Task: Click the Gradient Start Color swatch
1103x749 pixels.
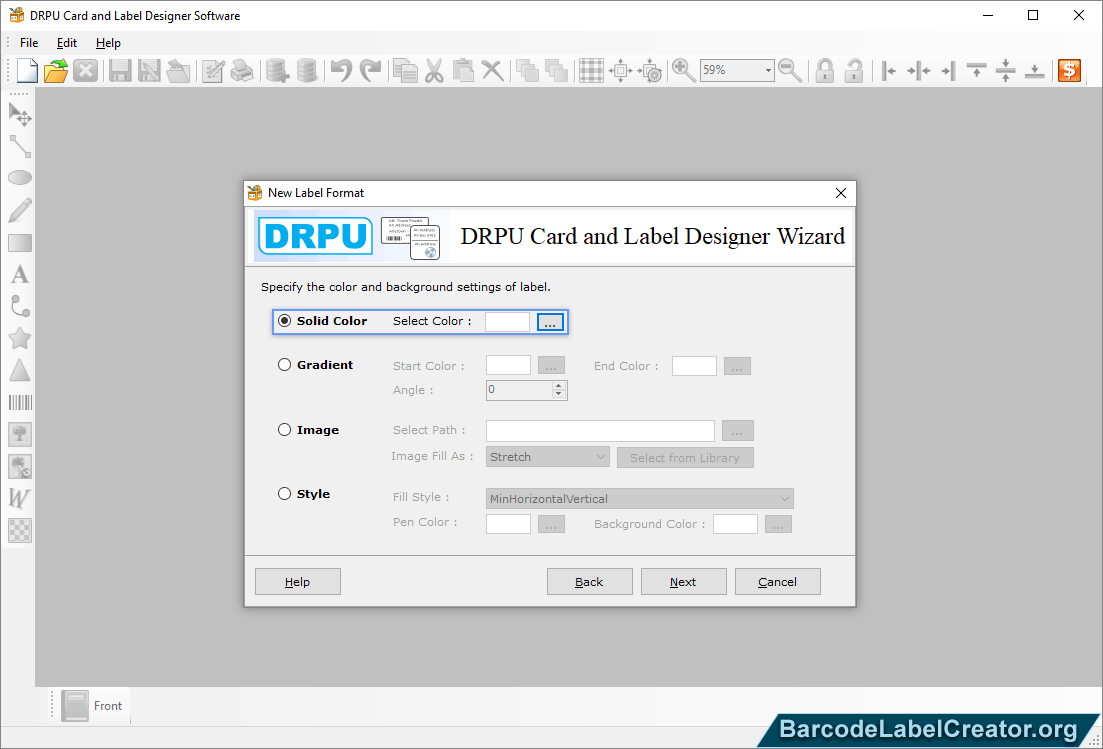Action: (x=509, y=366)
